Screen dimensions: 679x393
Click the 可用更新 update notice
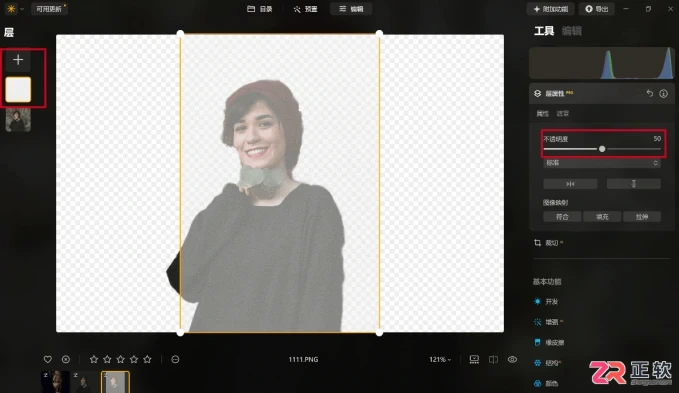coord(49,9)
